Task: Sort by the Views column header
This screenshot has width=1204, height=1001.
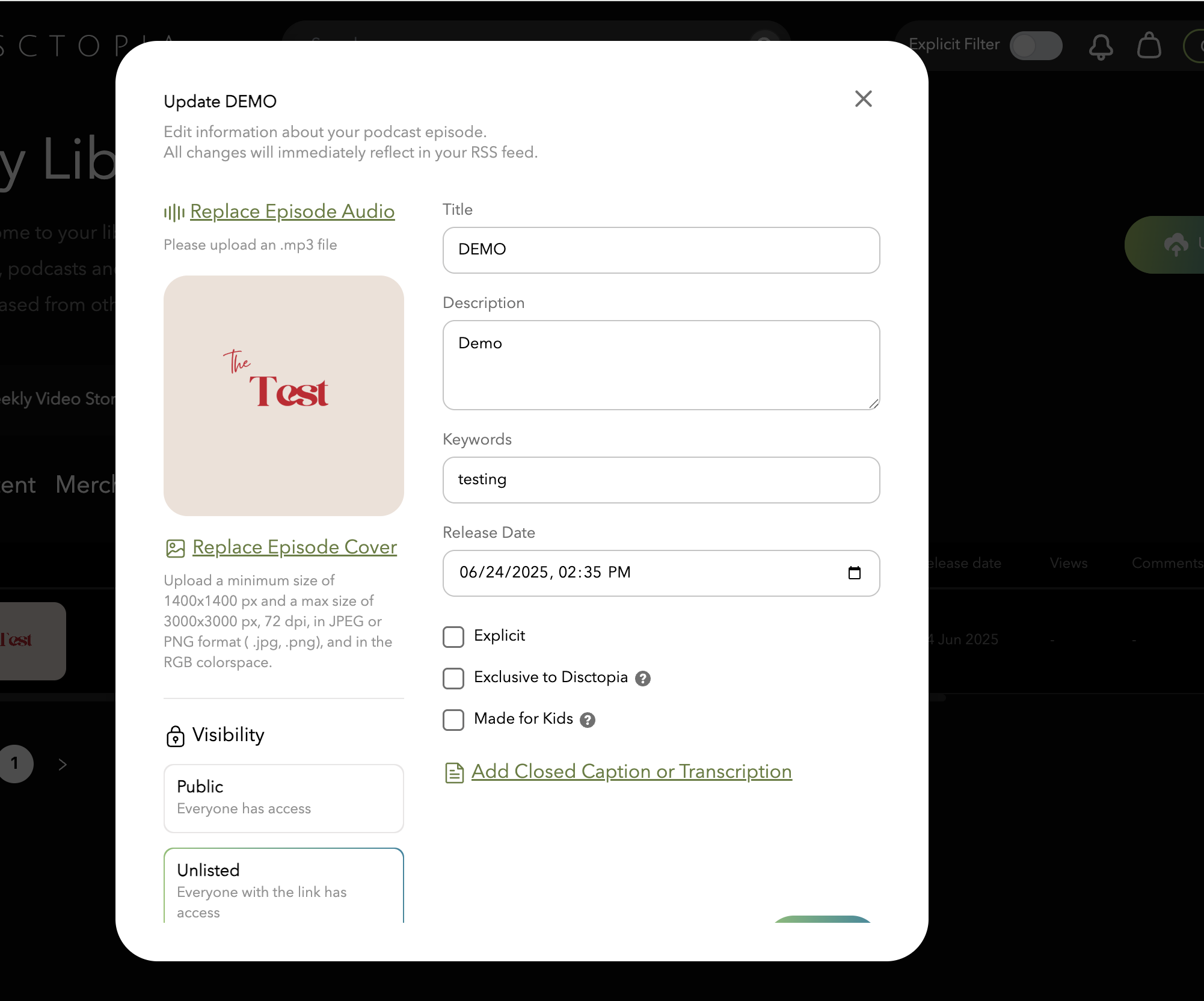Action: 1069,563
